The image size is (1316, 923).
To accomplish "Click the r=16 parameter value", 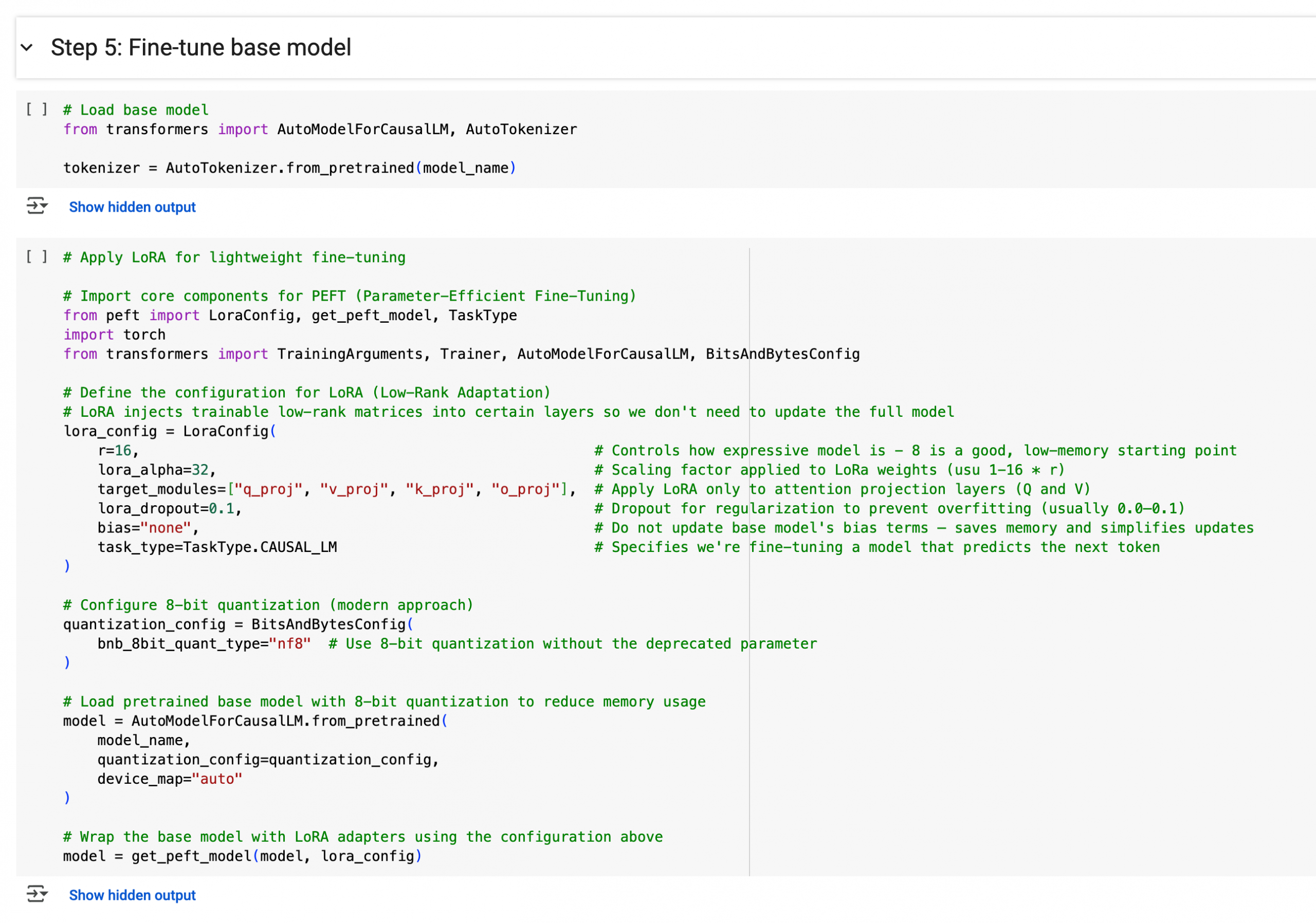I will pyautogui.click(x=123, y=451).
